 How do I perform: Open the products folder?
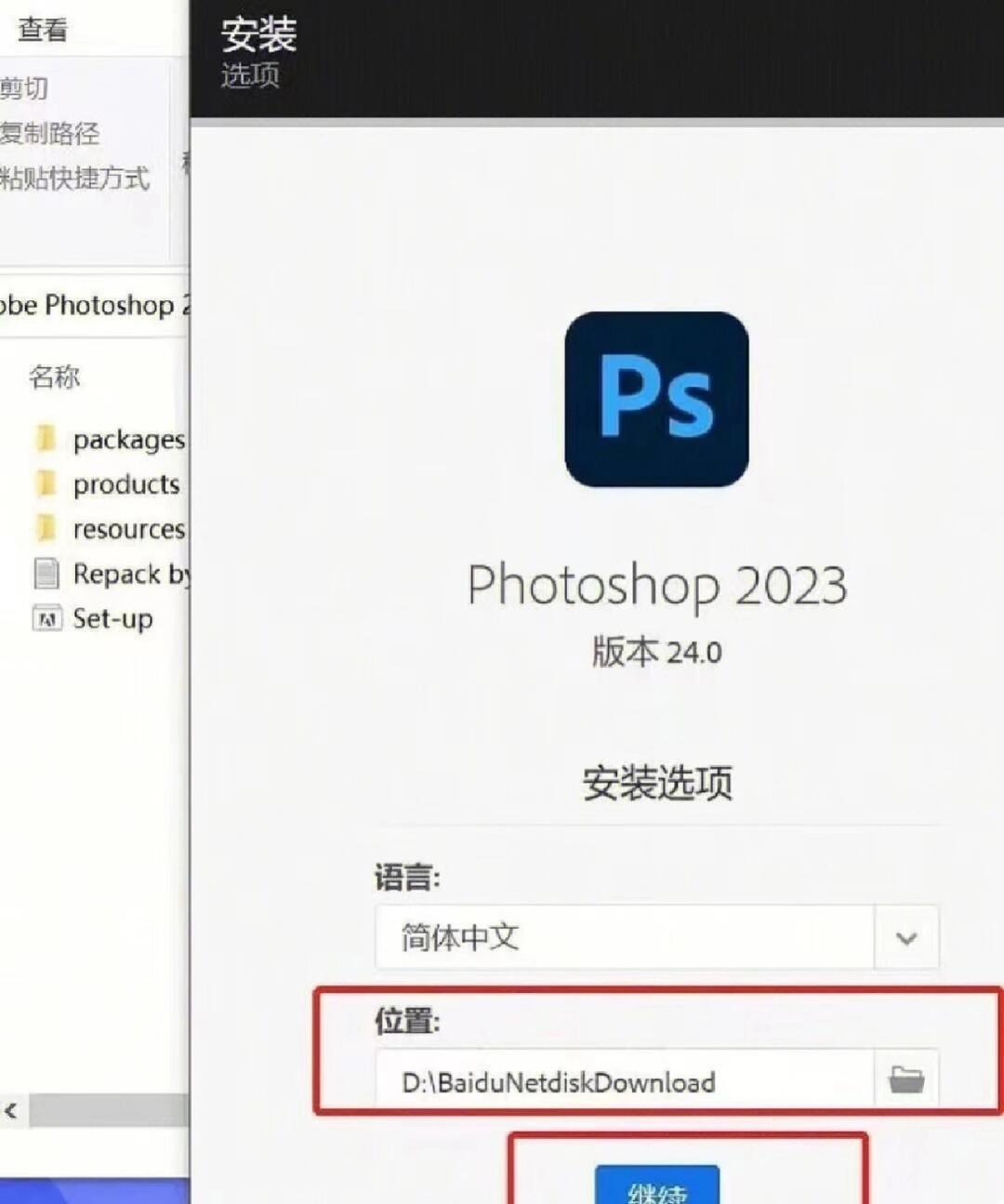(x=124, y=484)
